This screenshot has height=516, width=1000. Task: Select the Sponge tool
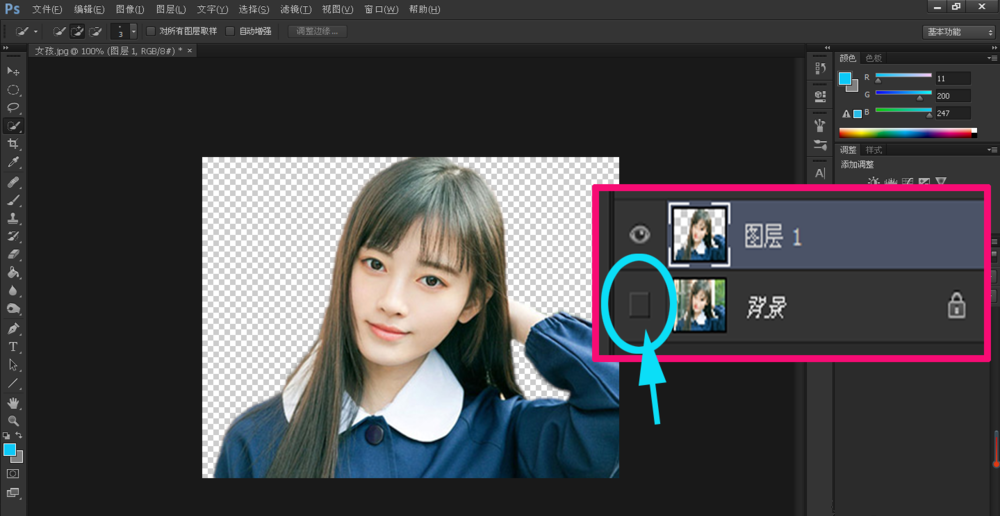coord(13,309)
